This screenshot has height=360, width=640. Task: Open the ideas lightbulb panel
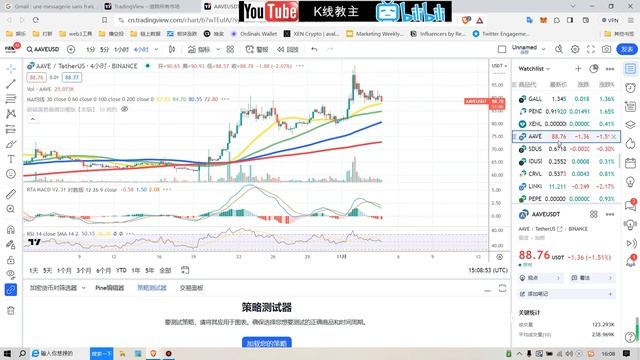click(631, 182)
